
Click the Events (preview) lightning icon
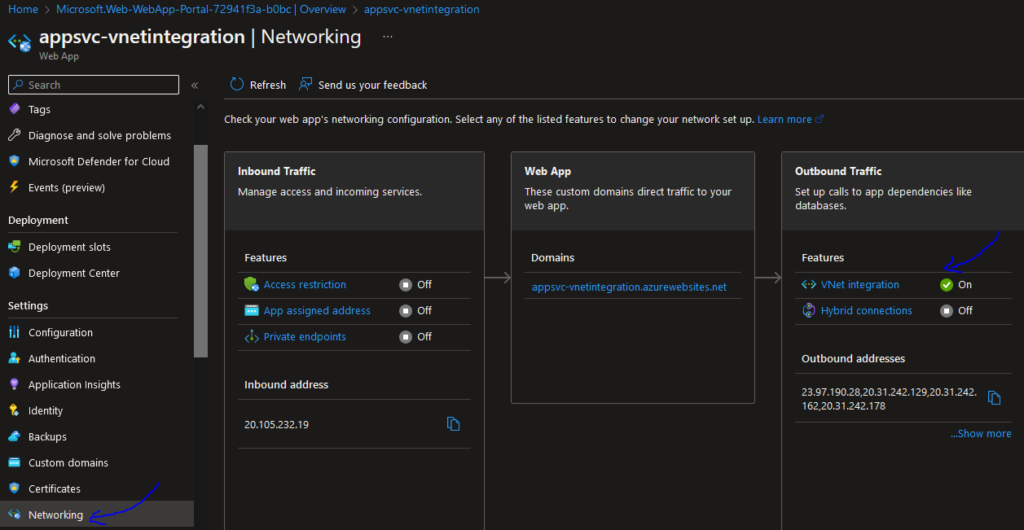(14, 187)
